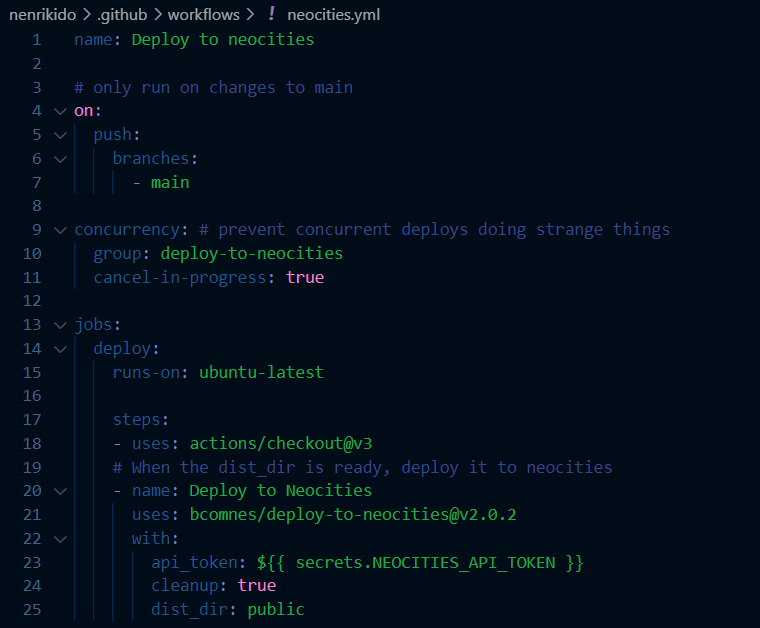
Task: Collapse the 'deploy:' job fold arrow
Action: (60, 348)
